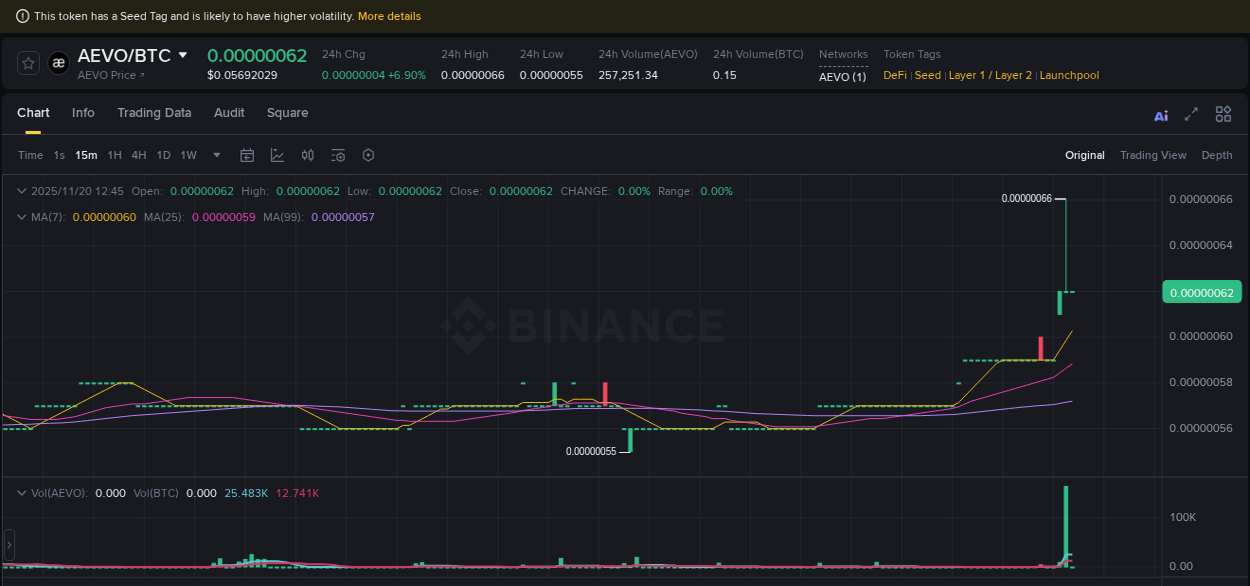The width and height of the screenshot is (1250, 586).
Task: Open the indicator list settings icon
Action: [x=338, y=155]
